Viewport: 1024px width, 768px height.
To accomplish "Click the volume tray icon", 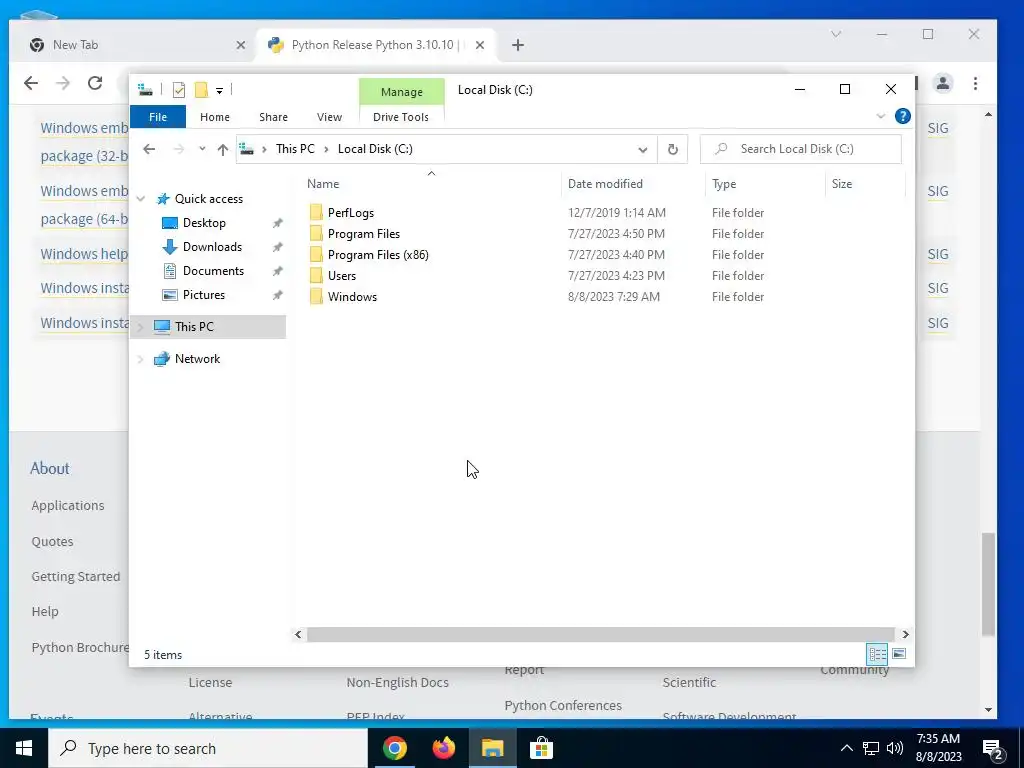I will pos(895,748).
